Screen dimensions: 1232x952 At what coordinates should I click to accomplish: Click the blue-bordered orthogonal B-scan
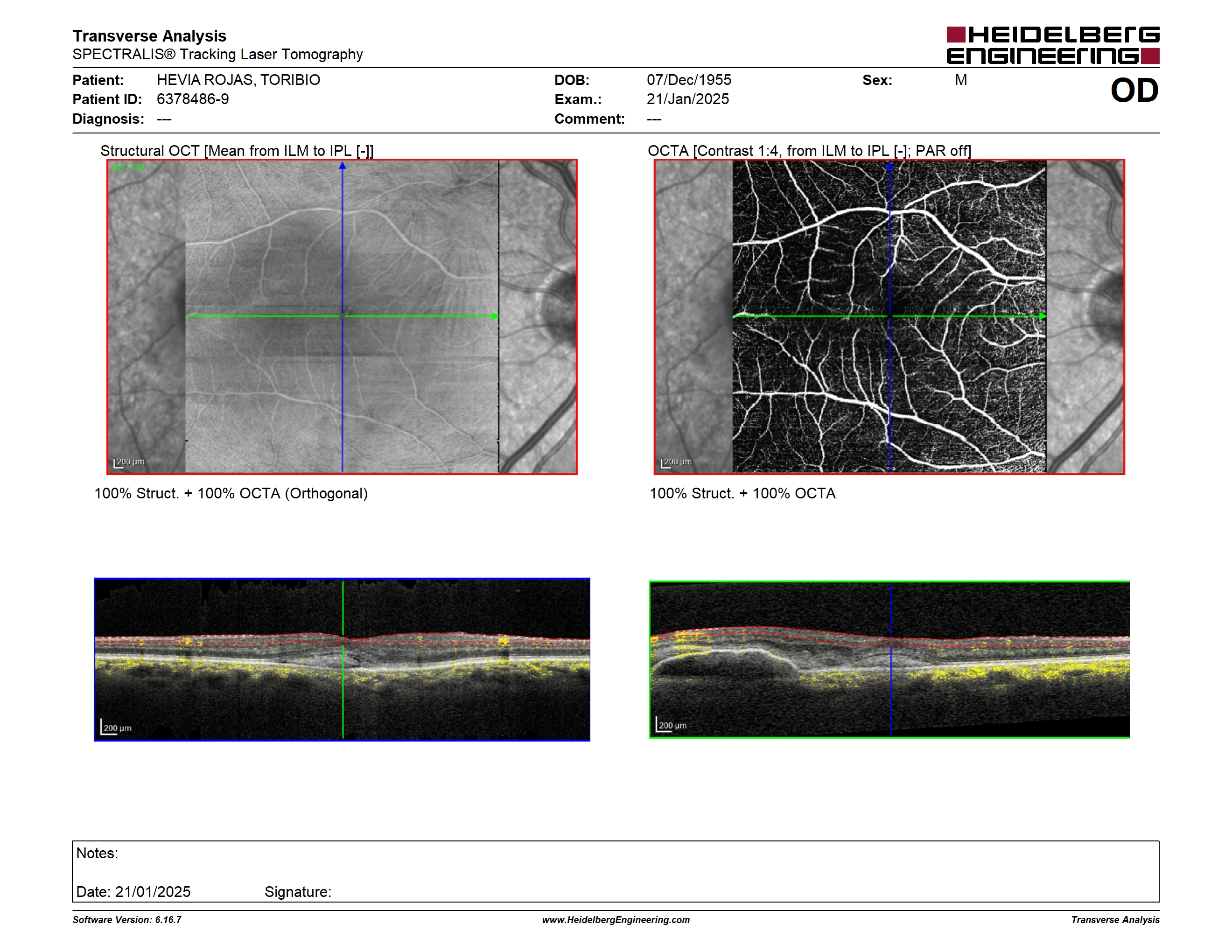[x=342, y=659]
